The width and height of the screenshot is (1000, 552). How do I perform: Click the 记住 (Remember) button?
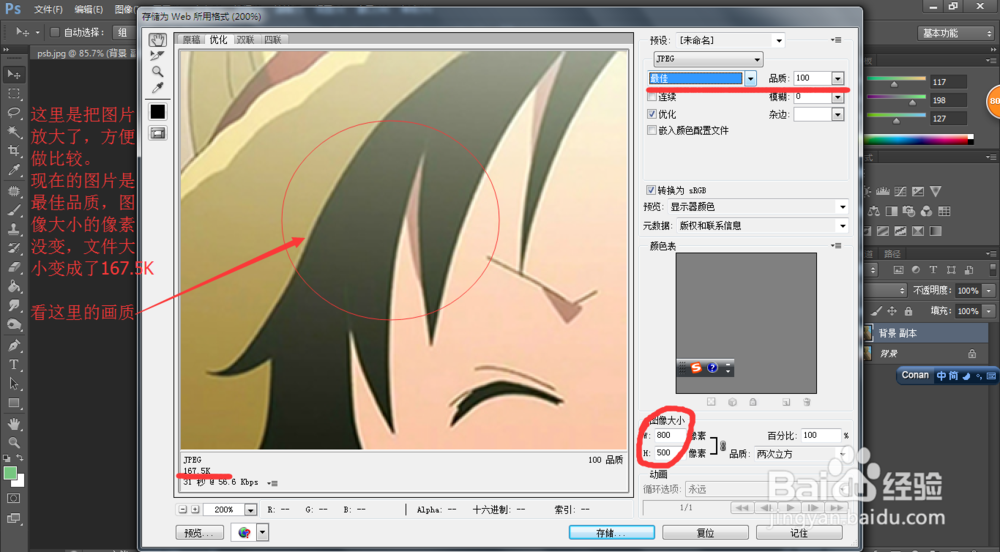point(799,533)
